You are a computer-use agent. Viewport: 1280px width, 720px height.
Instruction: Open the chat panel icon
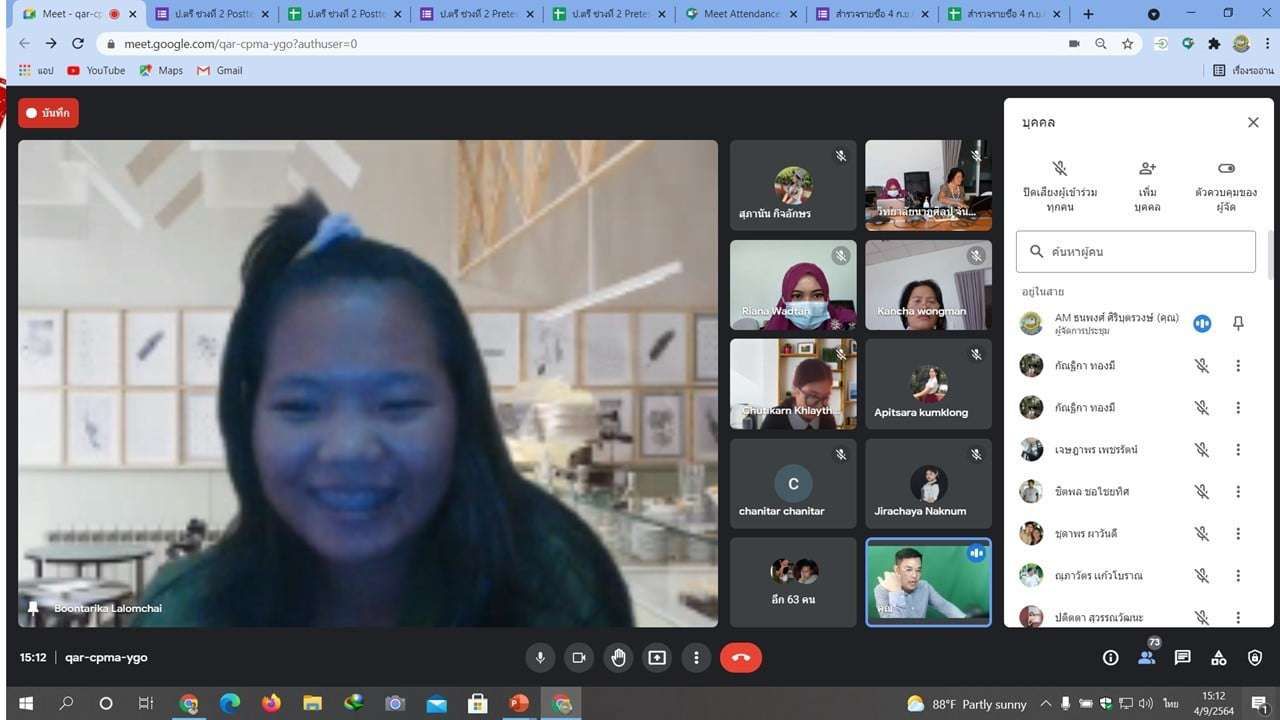(1182, 657)
